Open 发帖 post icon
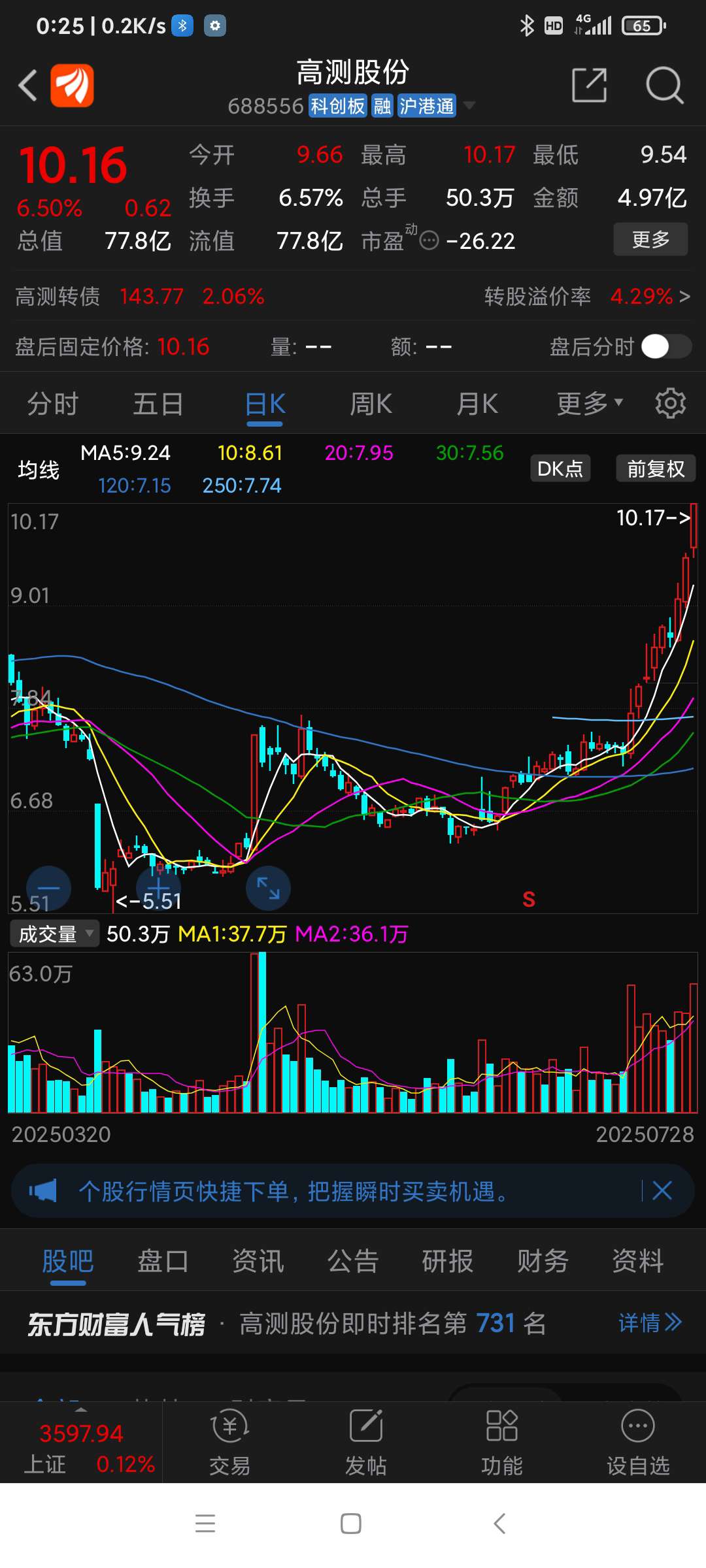Screen dimensions: 706x1568 coord(365,1442)
